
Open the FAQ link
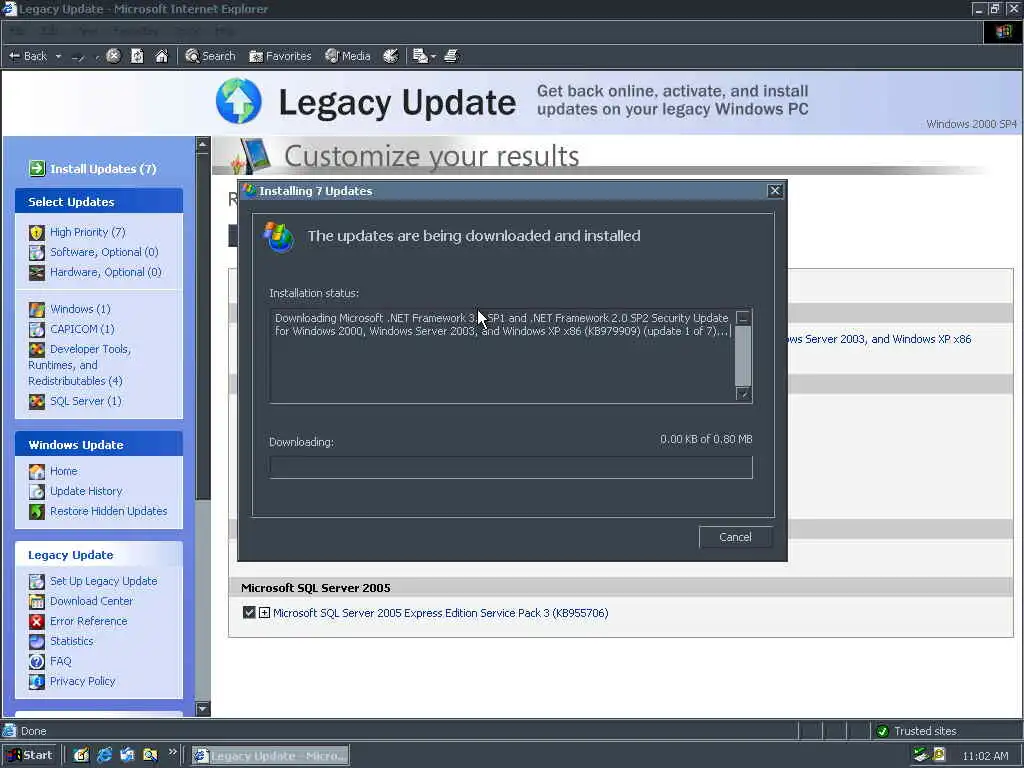[60, 661]
